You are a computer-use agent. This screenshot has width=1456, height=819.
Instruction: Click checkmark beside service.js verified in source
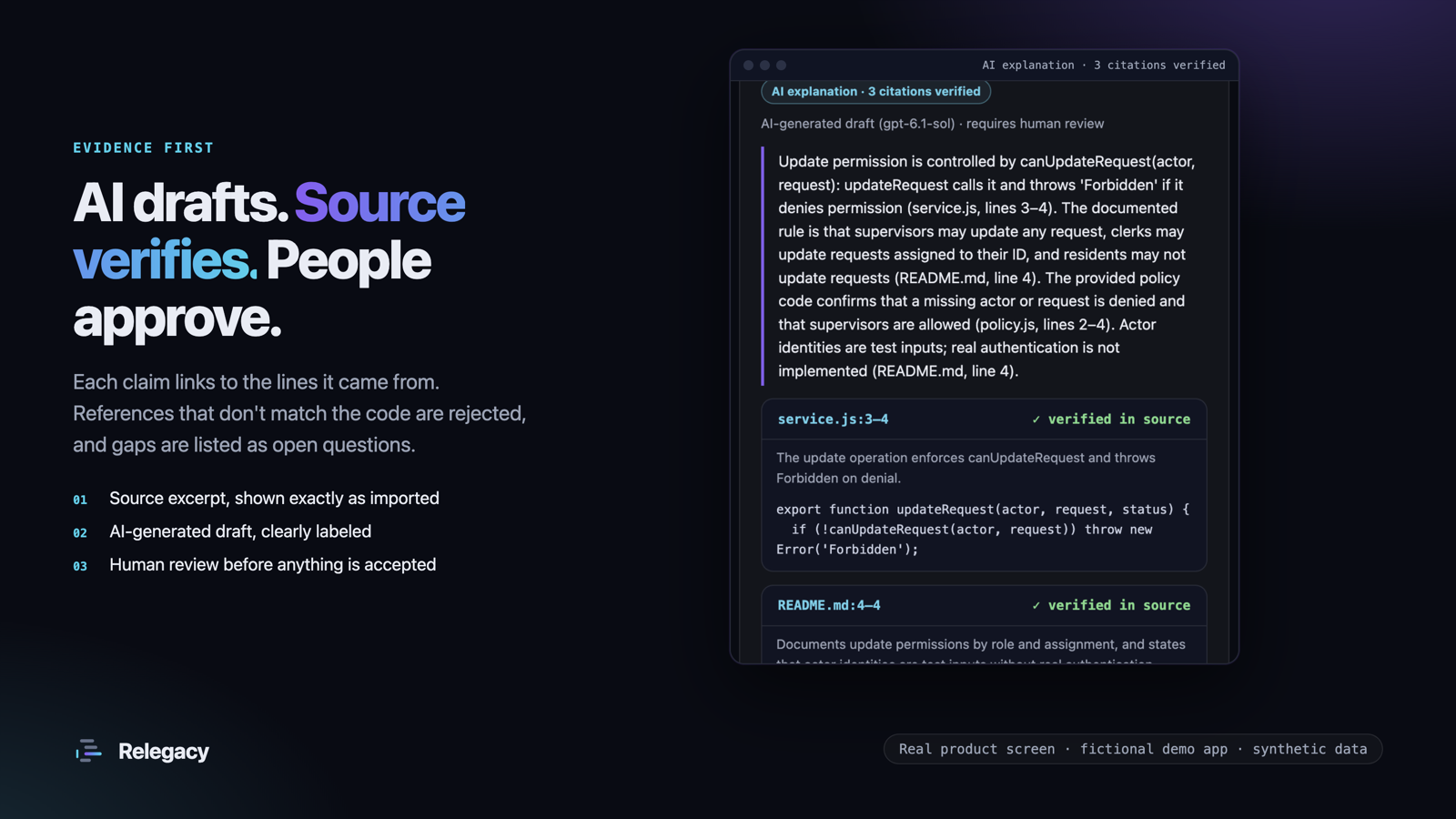1036,420
